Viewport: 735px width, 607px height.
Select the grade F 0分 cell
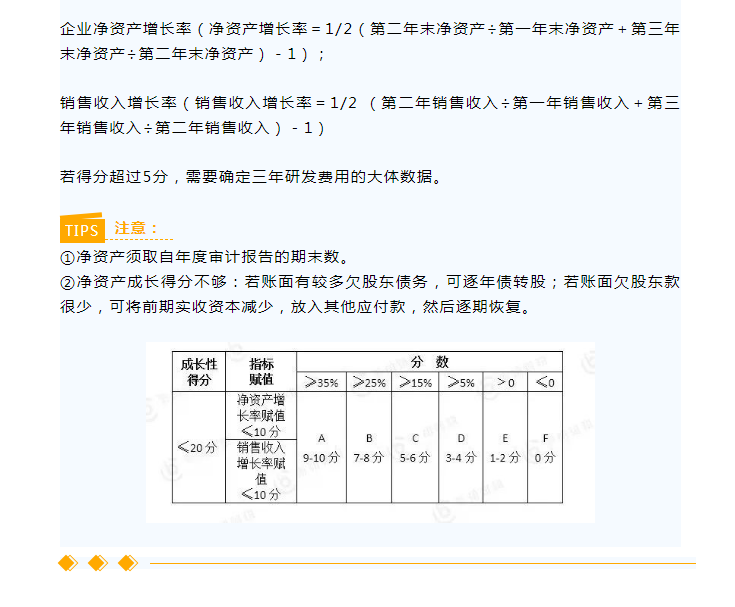544,447
